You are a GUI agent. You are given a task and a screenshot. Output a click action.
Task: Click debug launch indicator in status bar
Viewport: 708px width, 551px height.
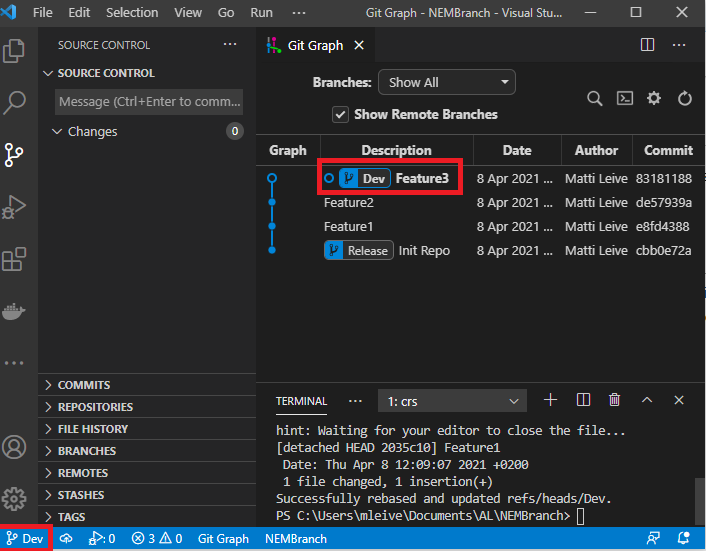coord(102,539)
